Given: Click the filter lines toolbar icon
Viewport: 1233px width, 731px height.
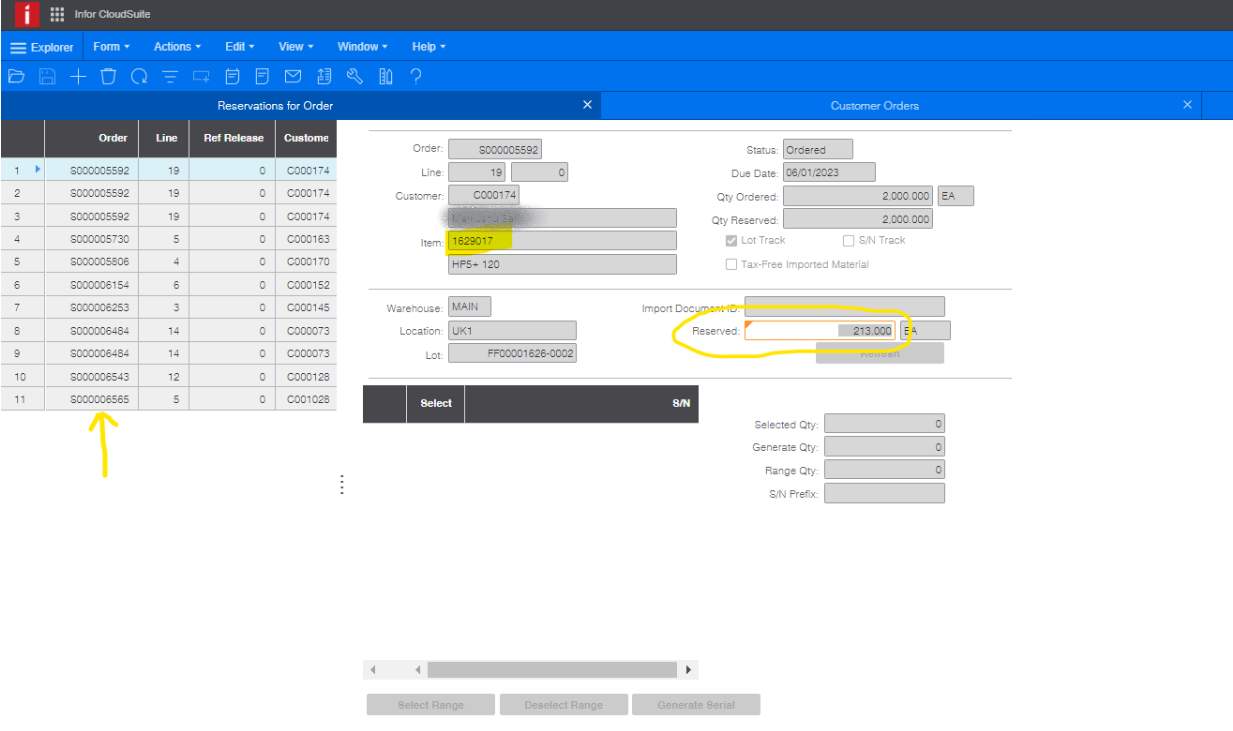Looking at the screenshot, I should click(x=171, y=76).
